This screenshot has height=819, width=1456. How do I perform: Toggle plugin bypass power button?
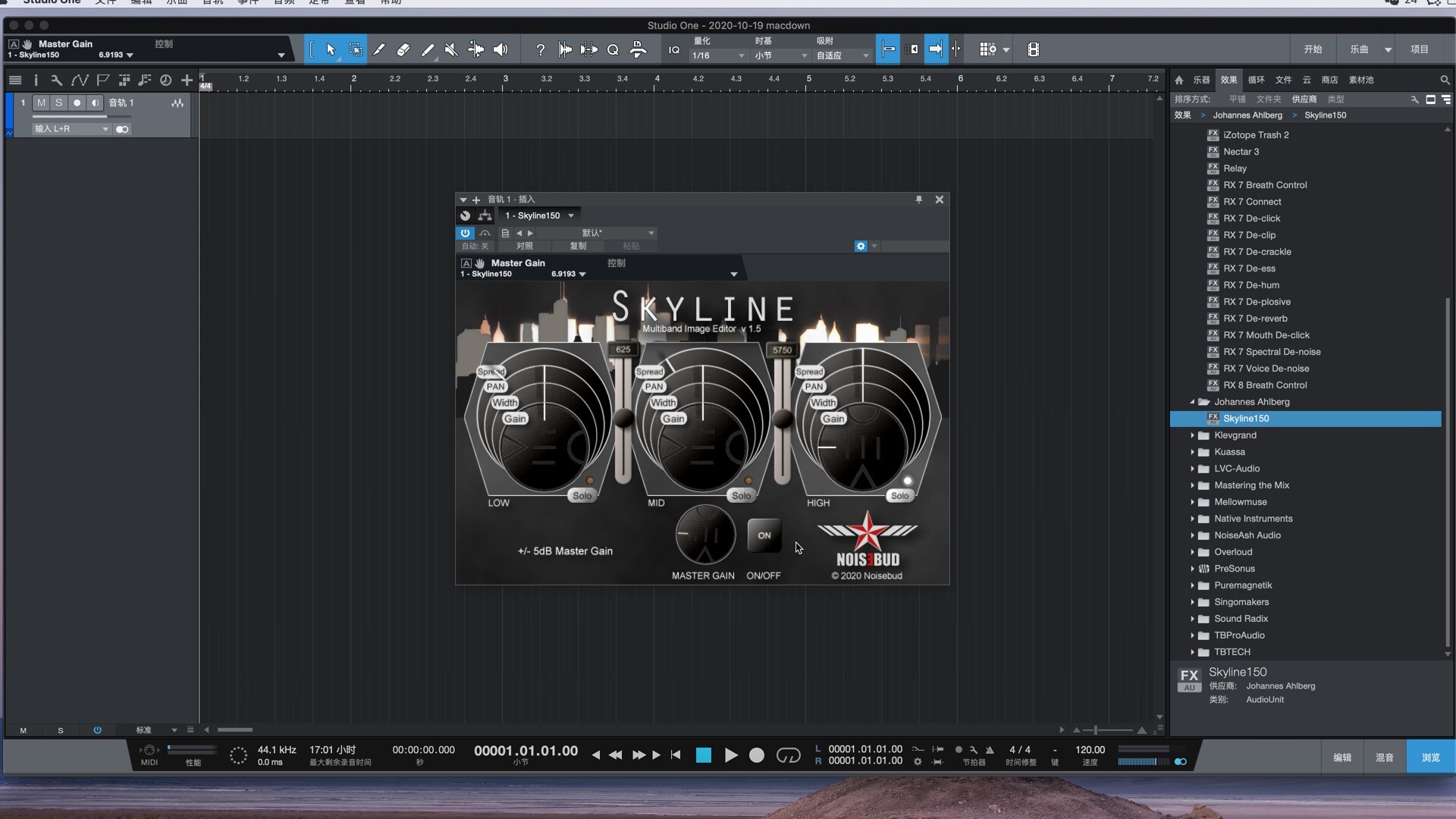[x=465, y=233]
